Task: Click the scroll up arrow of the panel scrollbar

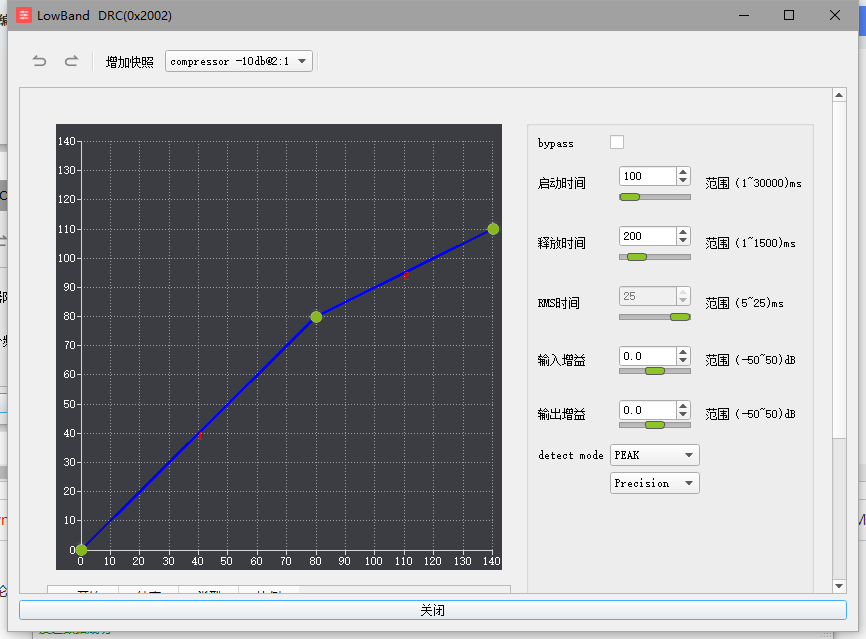Action: (839, 95)
